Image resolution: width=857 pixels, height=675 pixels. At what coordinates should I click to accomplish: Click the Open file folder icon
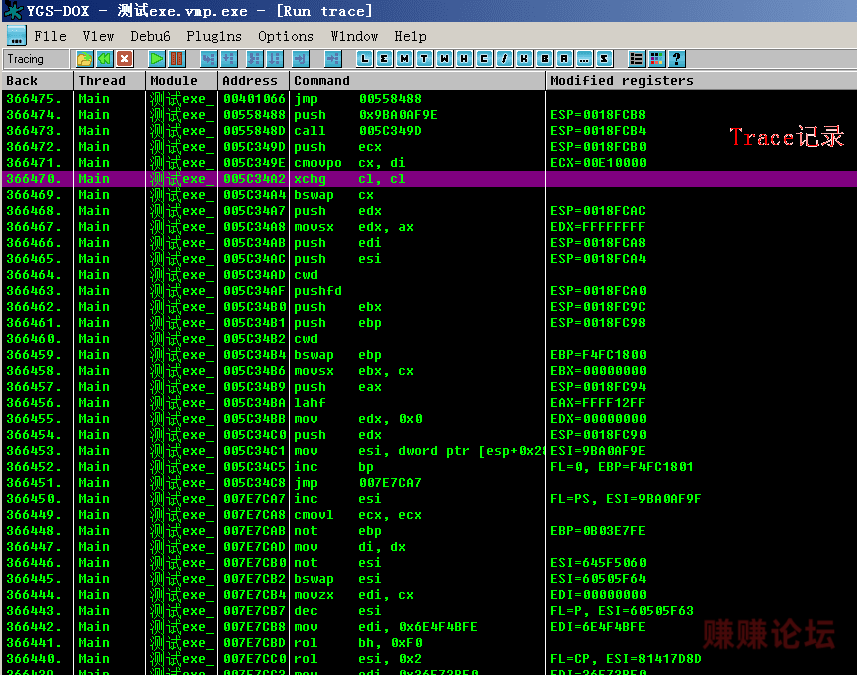(x=84, y=58)
